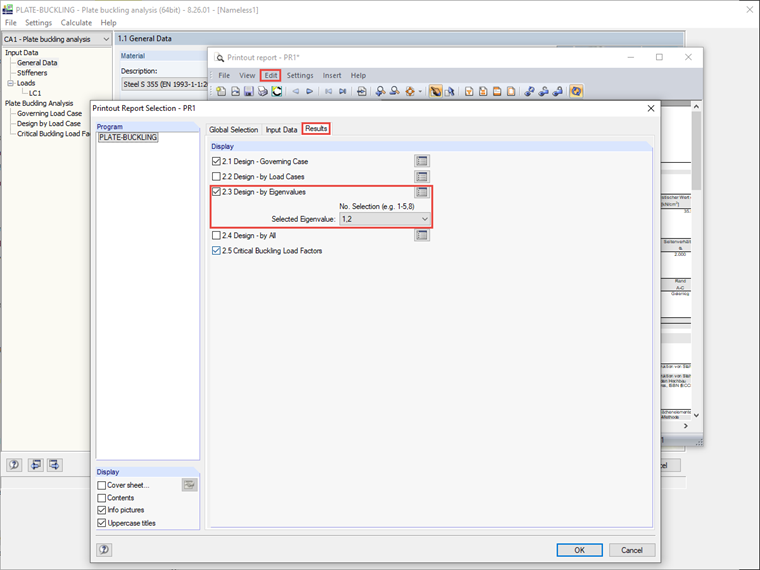This screenshot has height=570, width=760.
Task: Click the third orange page layout icon
Action: (497, 91)
